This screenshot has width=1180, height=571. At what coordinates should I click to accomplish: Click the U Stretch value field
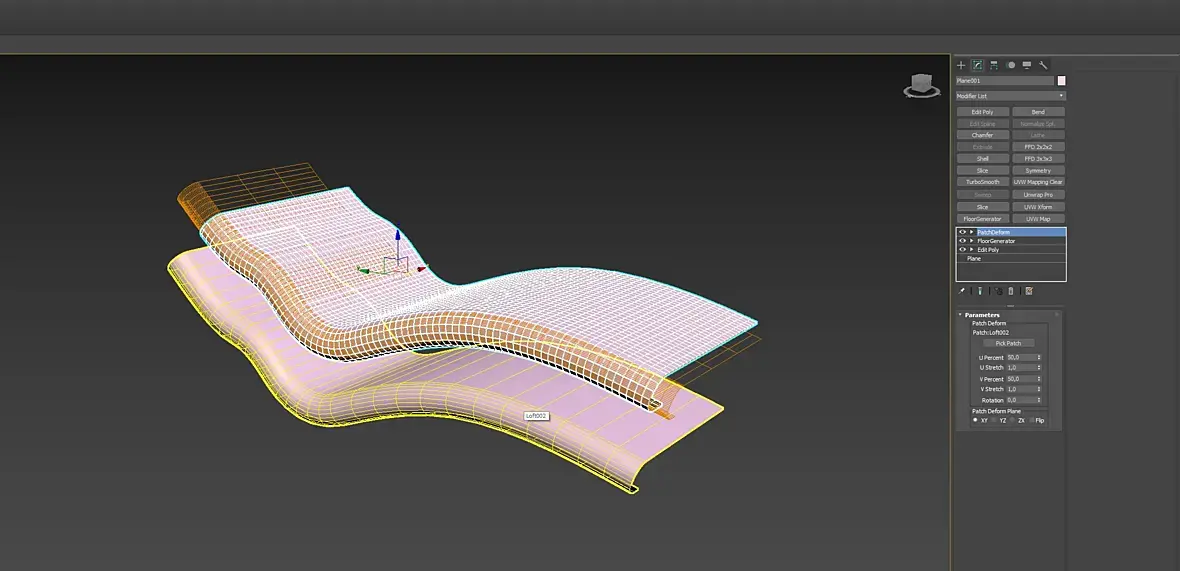pos(1021,367)
